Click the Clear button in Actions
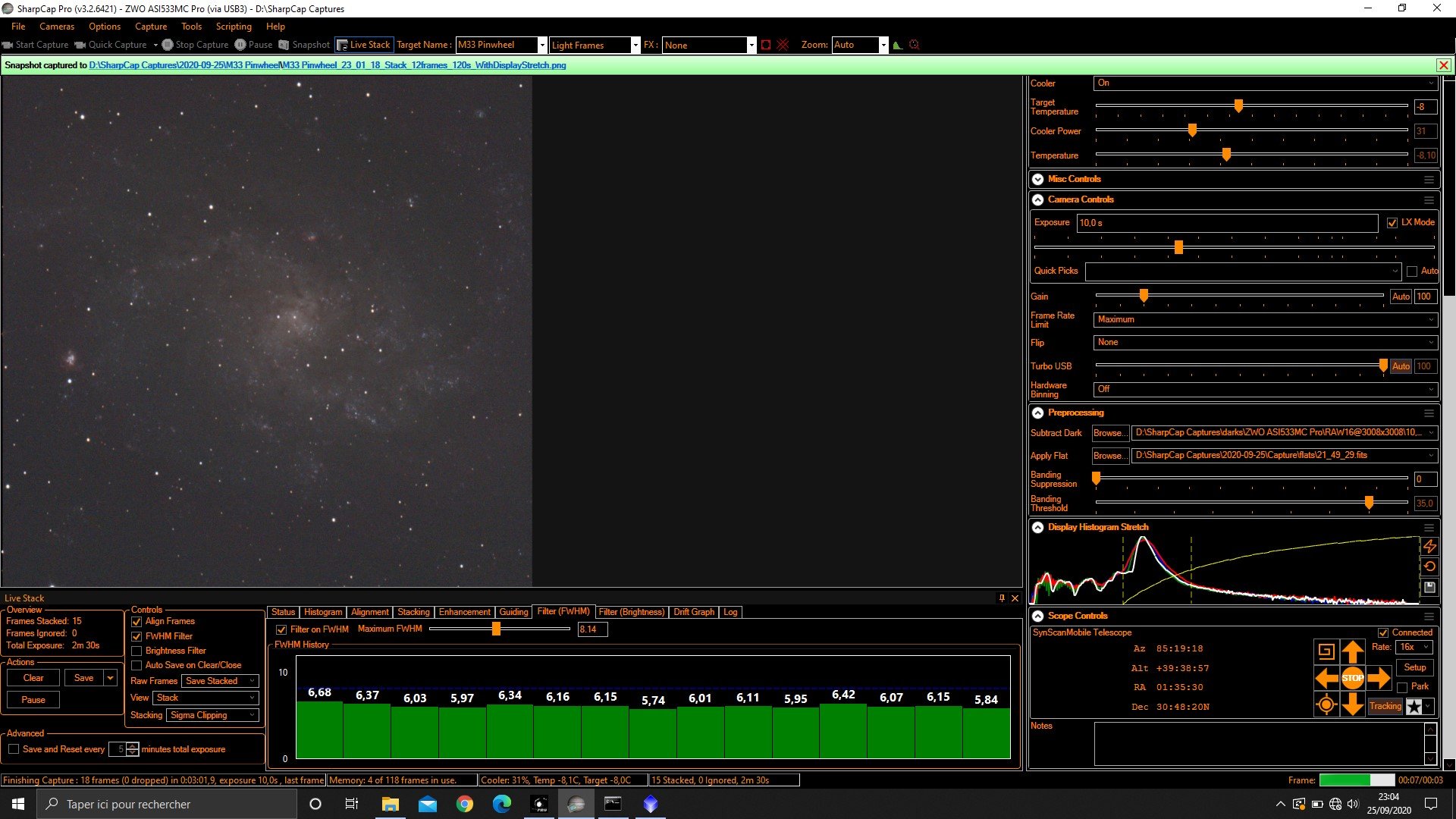Viewport: 1456px width, 819px height. (x=33, y=679)
